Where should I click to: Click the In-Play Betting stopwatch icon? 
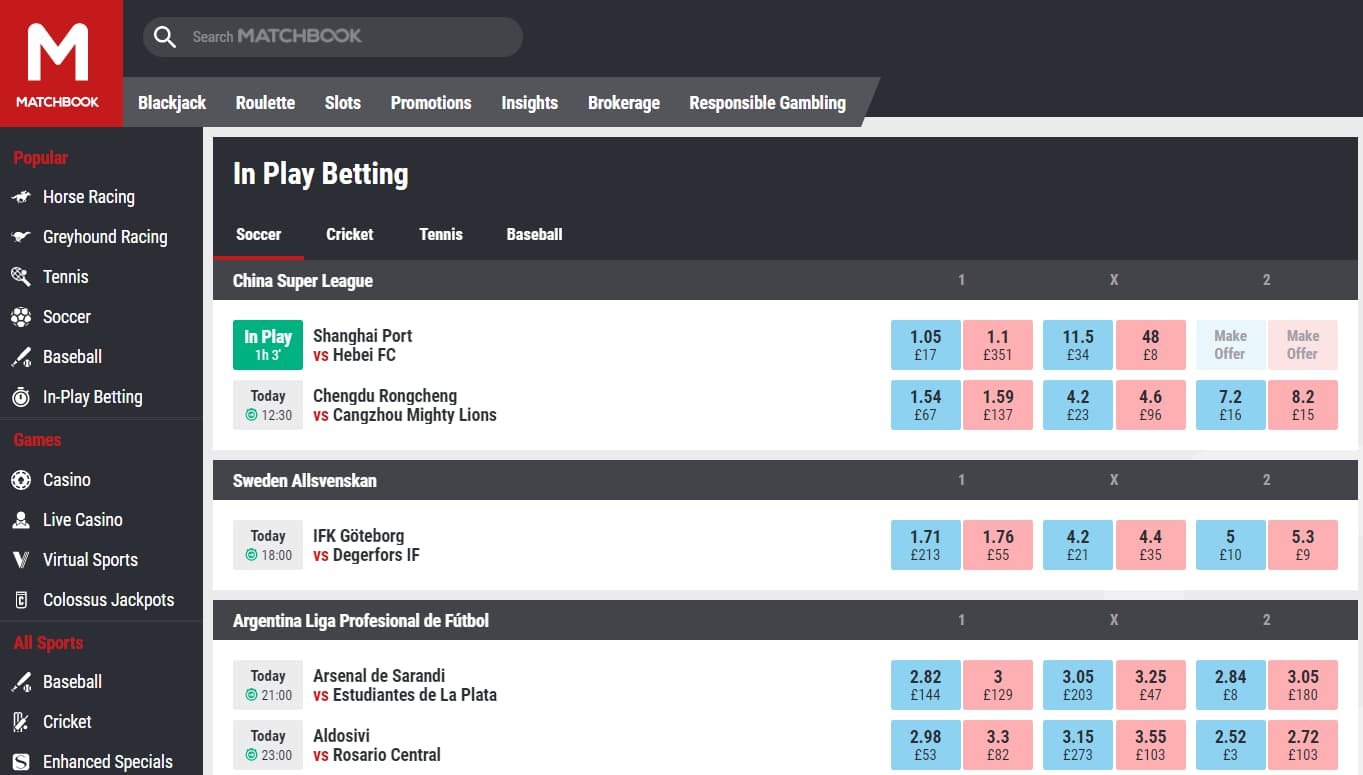21,397
